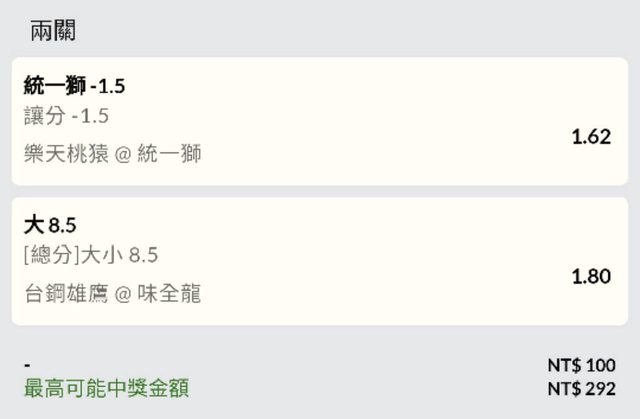Click the NT$ 292 potential payout
This screenshot has width=640, height=419.
(581, 388)
